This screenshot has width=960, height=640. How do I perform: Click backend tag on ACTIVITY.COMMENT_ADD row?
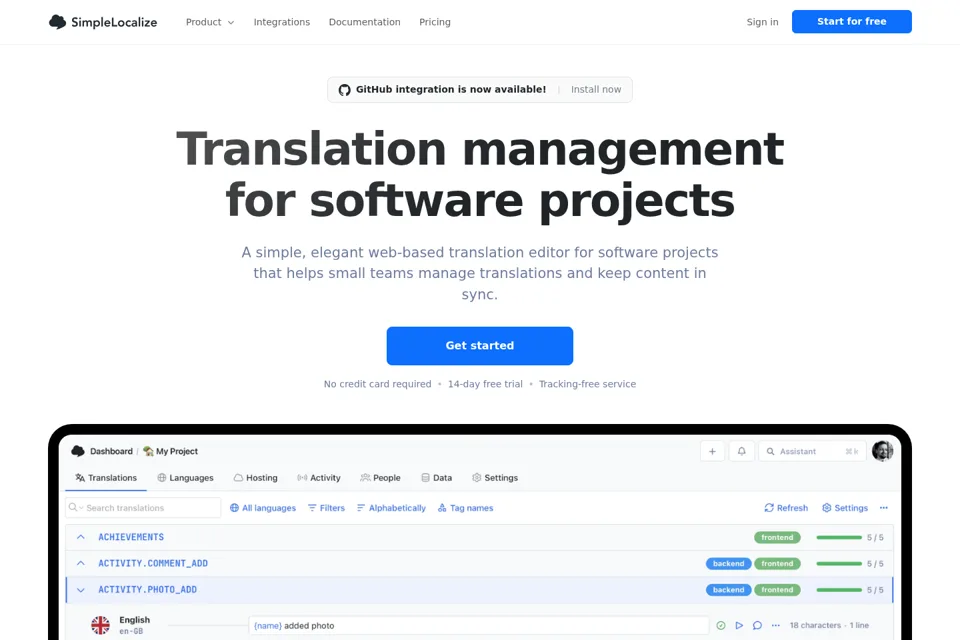[728, 563]
